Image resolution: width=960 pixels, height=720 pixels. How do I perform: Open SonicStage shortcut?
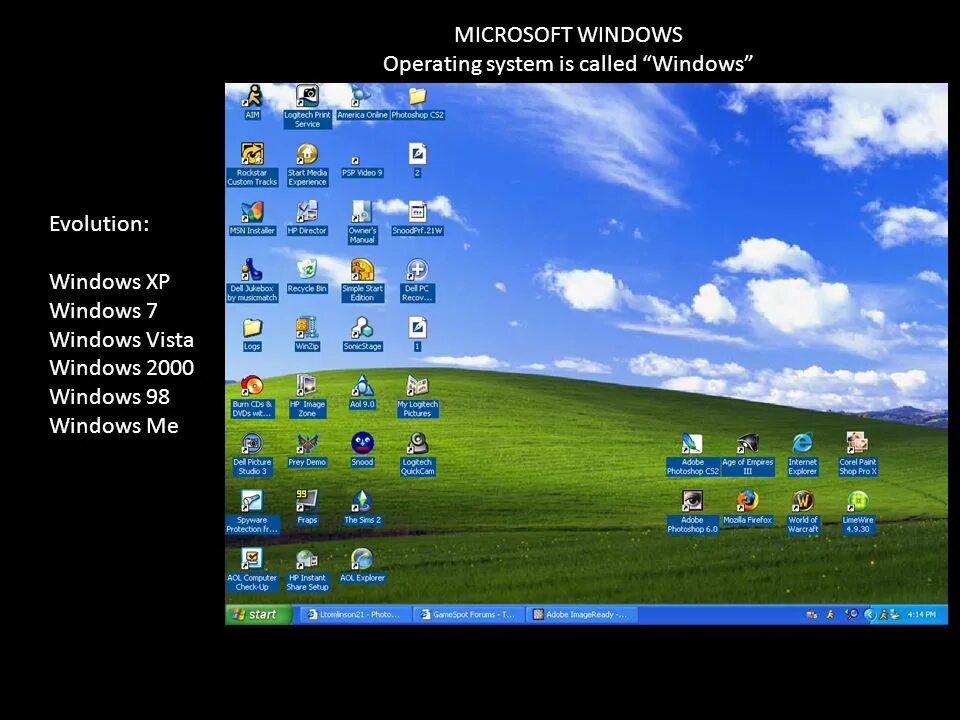pyautogui.click(x=362, y=334)
